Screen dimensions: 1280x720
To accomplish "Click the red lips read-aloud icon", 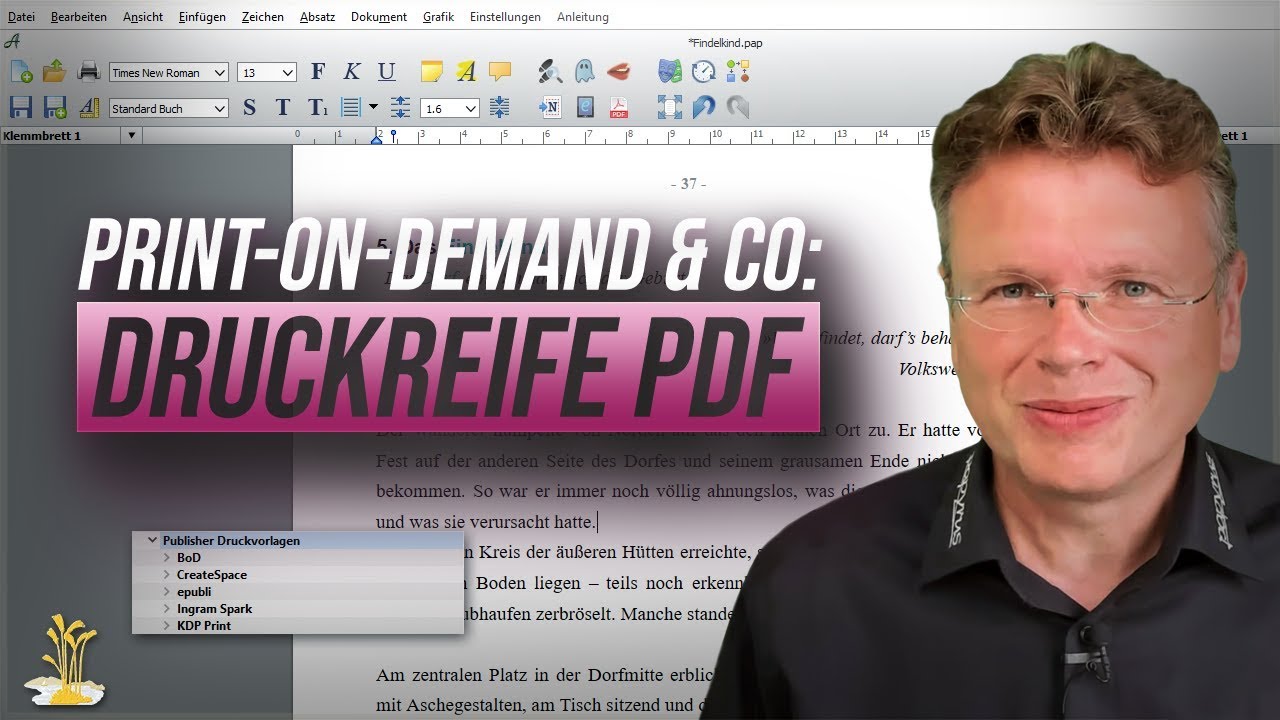I will coord(619,72).
